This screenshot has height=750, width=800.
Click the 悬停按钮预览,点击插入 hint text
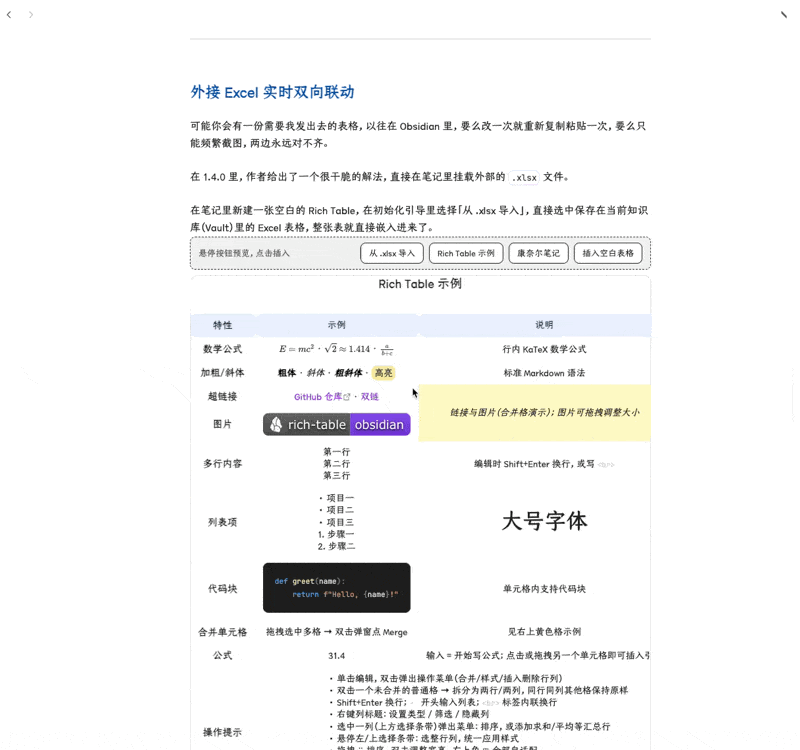(244, 253)
